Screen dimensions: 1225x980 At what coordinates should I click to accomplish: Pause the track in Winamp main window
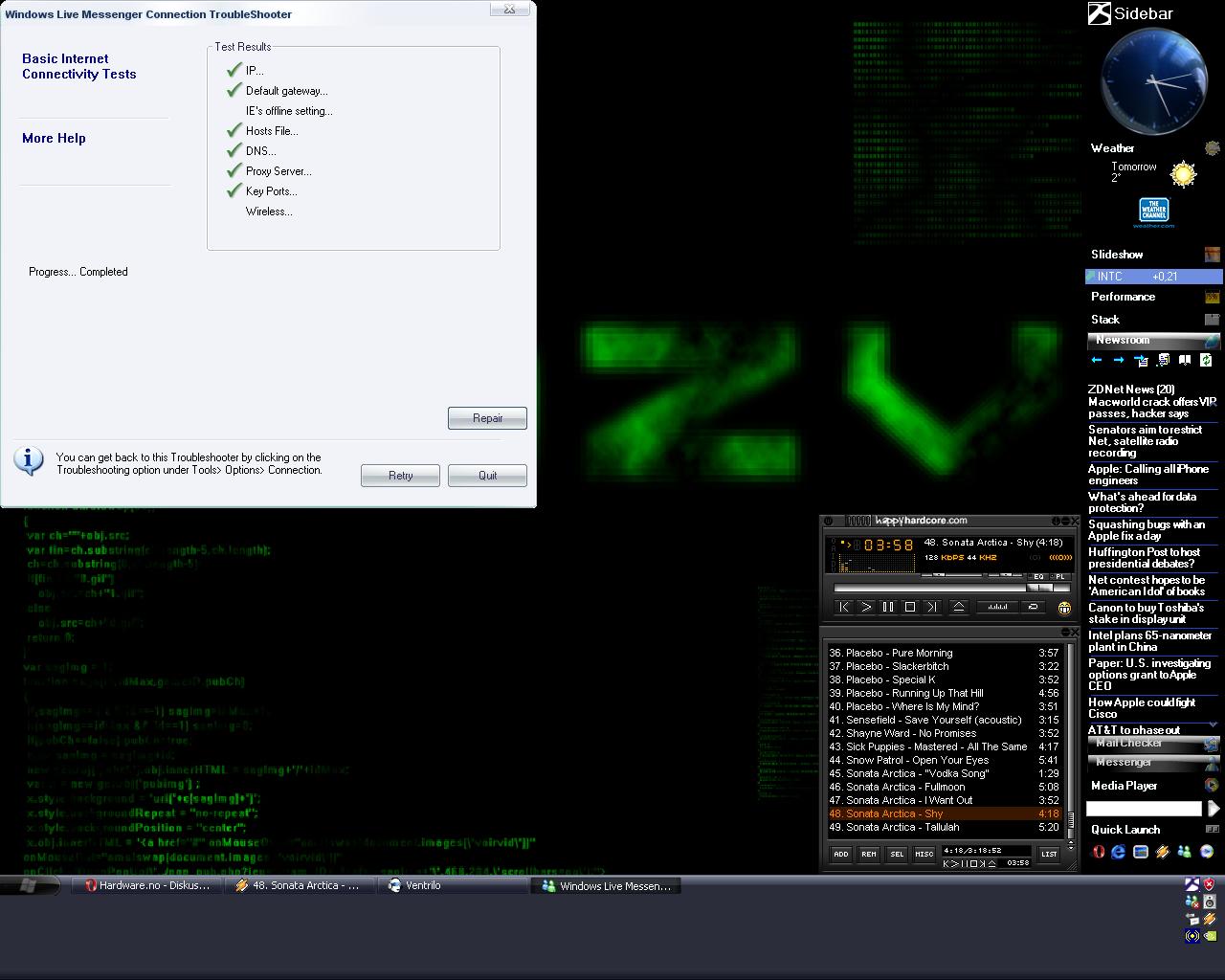888,607
